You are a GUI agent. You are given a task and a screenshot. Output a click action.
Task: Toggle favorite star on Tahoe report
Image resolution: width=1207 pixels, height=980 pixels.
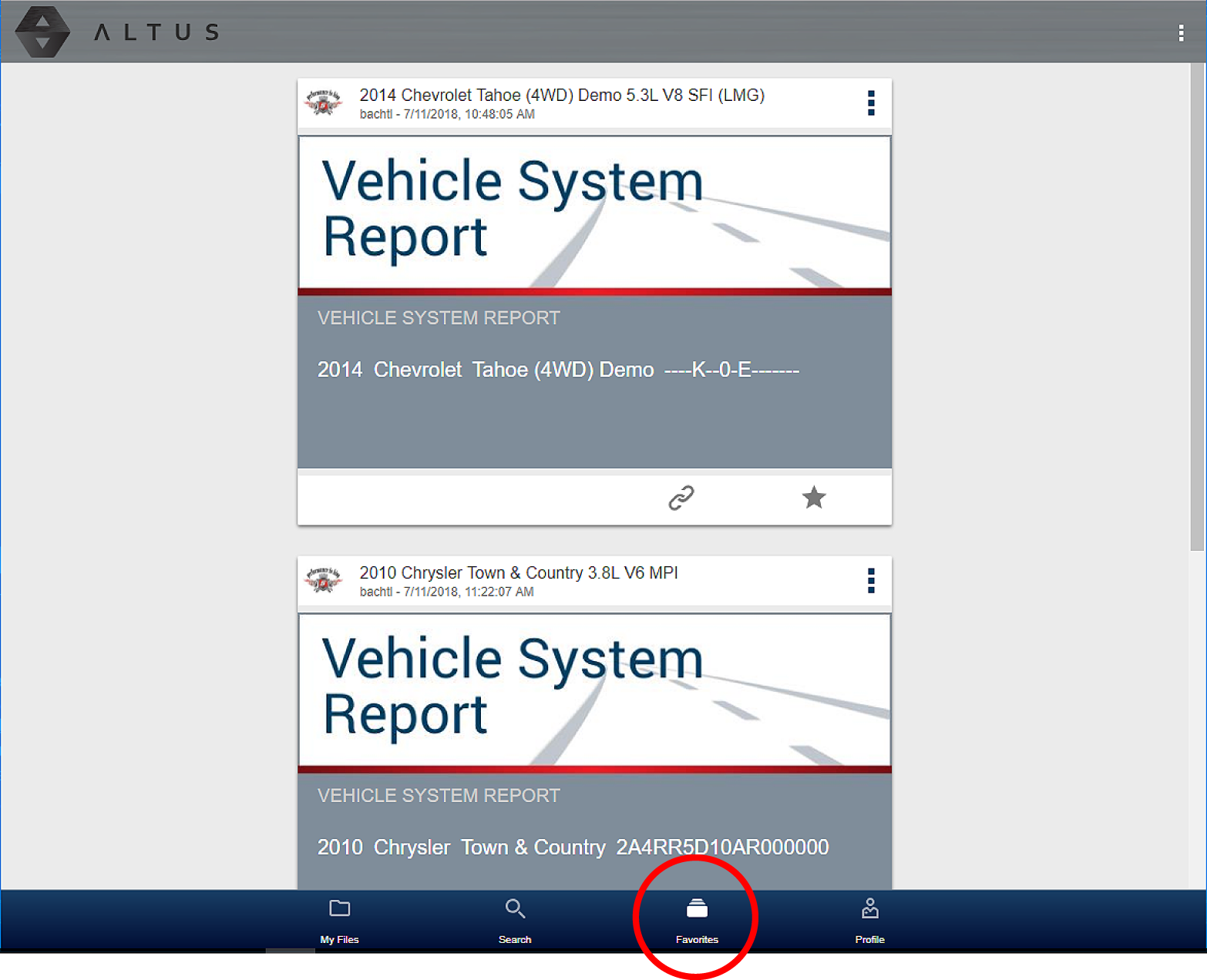[x=814, y=498]
